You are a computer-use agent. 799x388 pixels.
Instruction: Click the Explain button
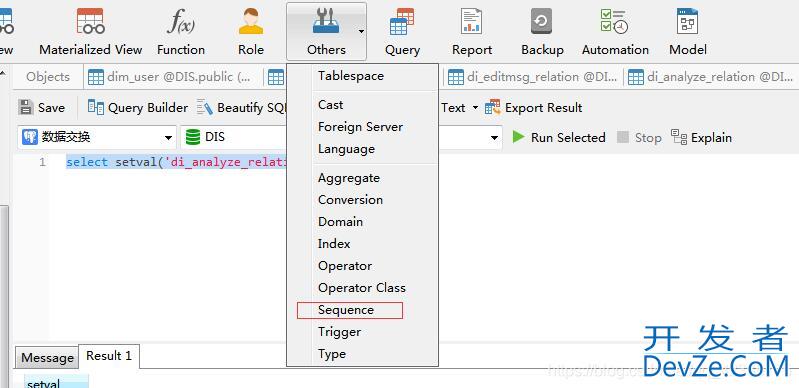[x=701, y=137]
